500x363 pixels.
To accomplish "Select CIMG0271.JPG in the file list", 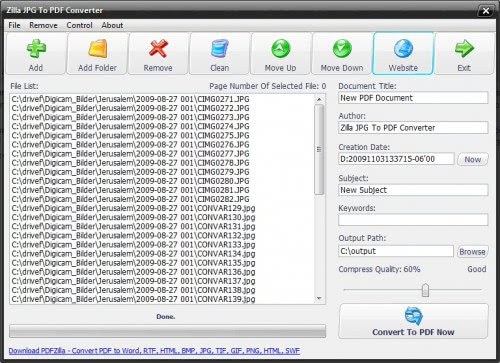I will pyautogui.click(x=130, y=99).
